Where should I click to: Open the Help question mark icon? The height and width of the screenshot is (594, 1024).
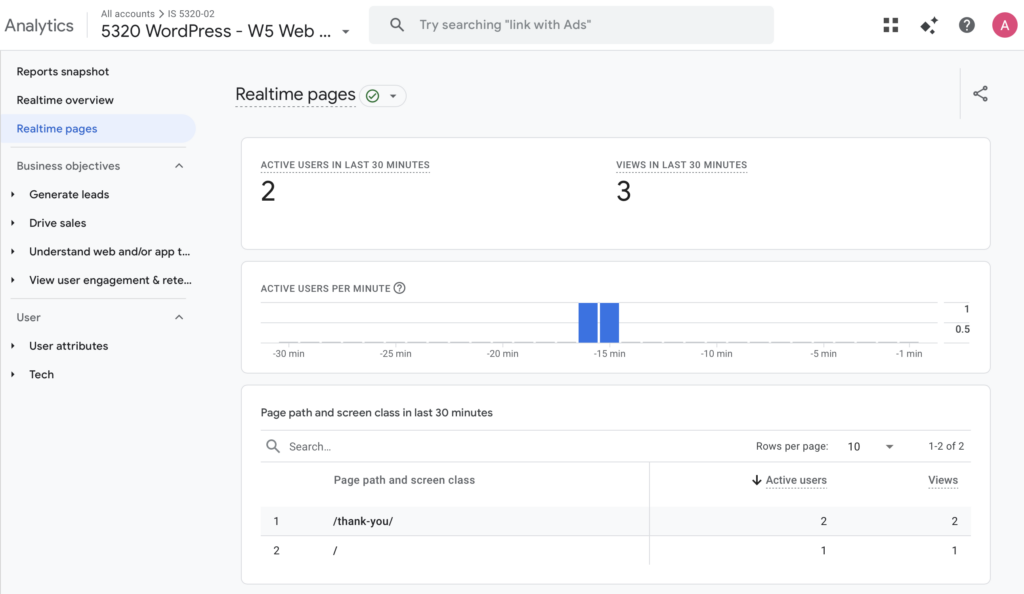[966, 26]
